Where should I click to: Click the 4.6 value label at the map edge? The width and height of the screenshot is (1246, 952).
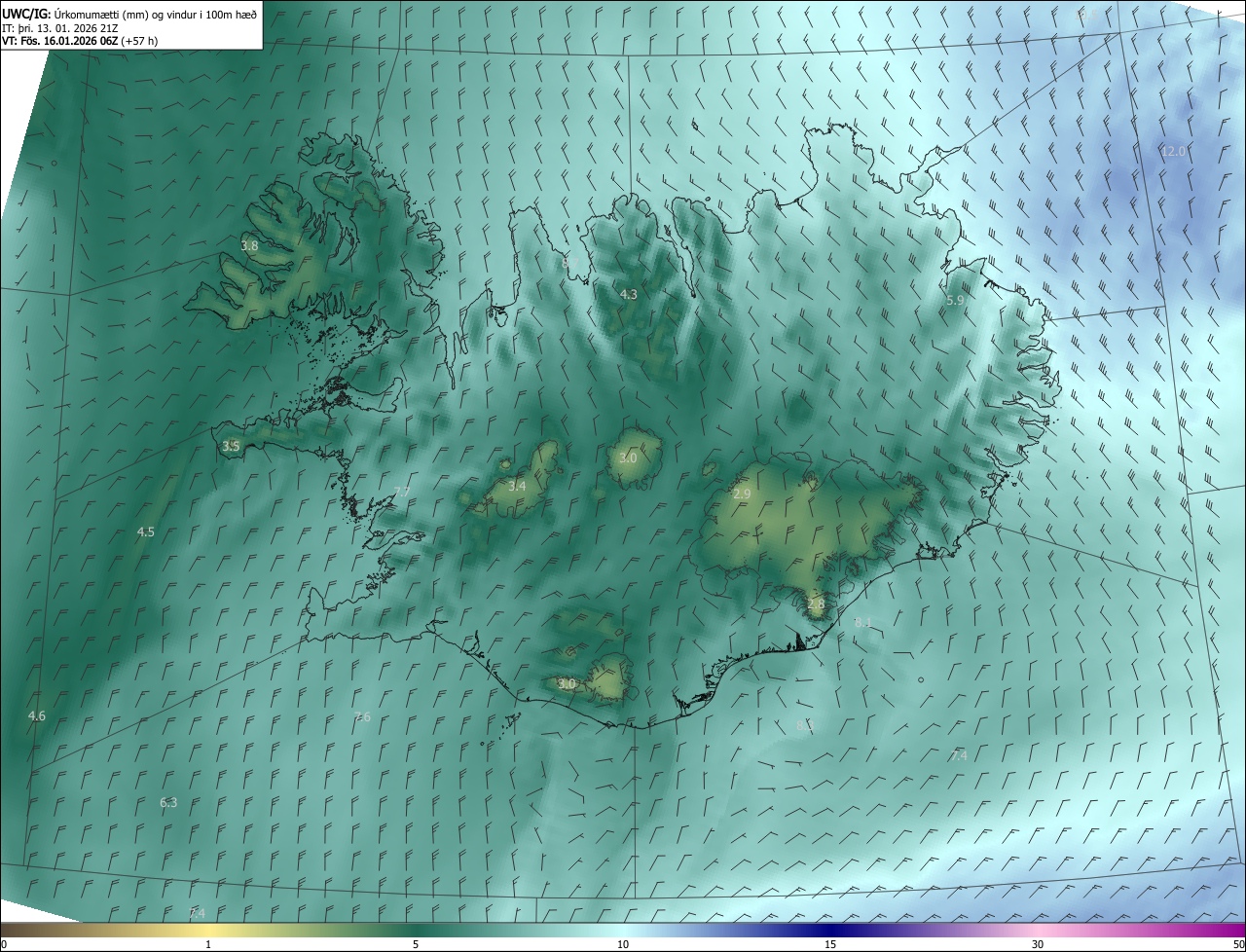pos(37,715)
